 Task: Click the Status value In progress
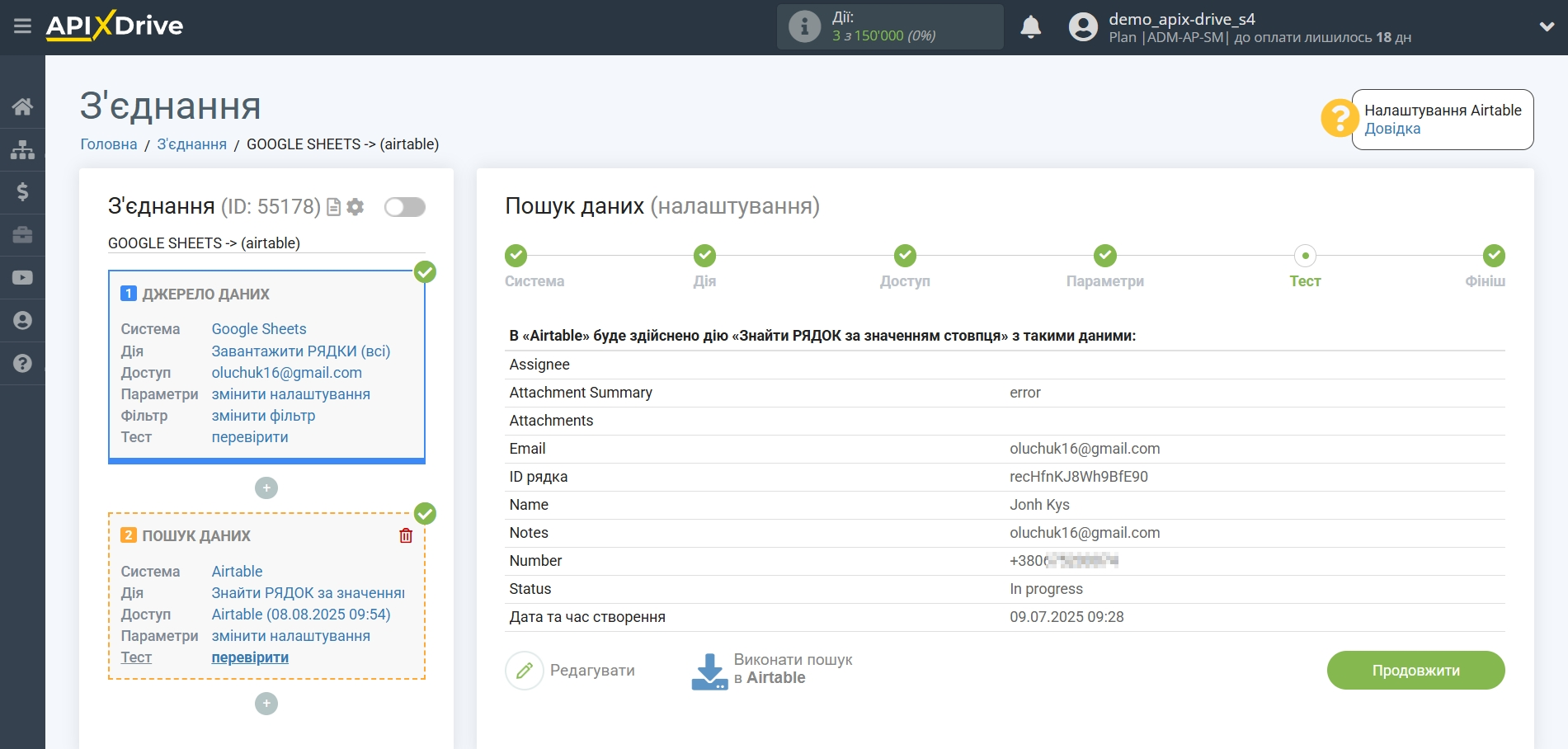[1046, 589]
